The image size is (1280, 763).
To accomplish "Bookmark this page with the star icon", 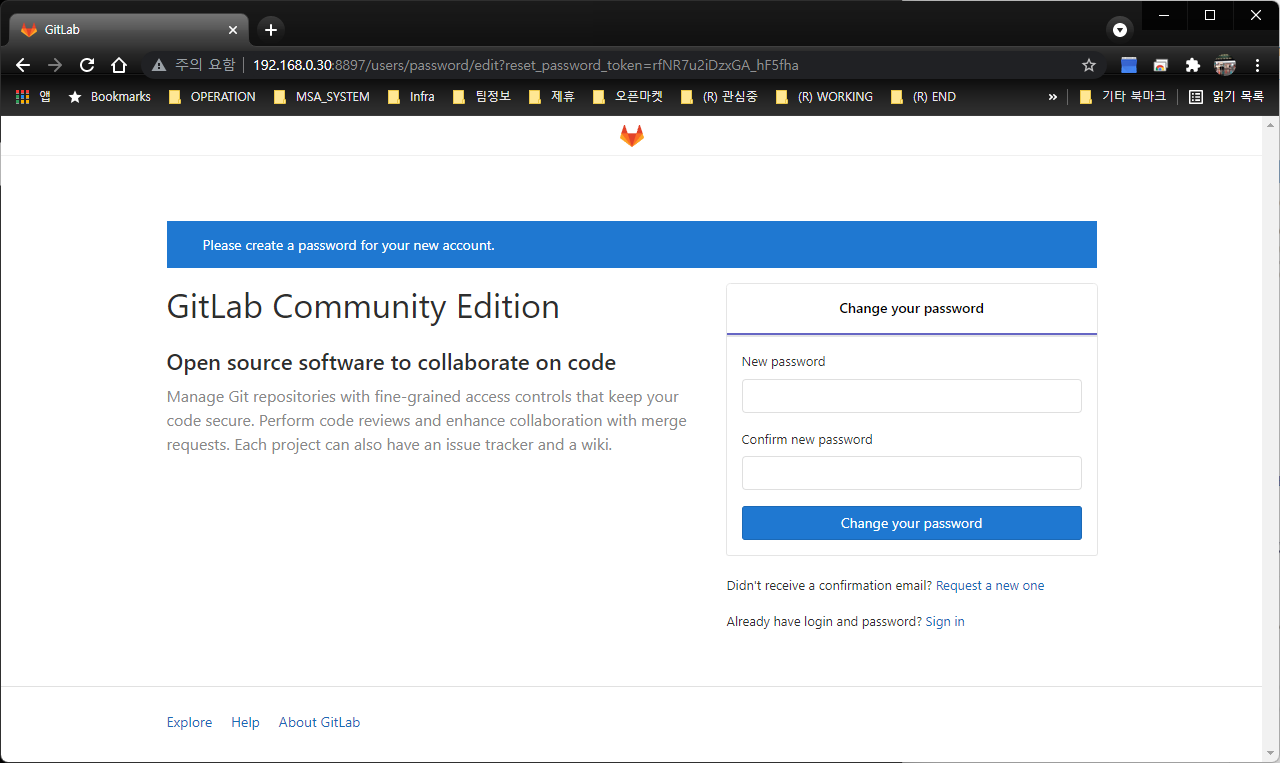I will [1089, 65].
